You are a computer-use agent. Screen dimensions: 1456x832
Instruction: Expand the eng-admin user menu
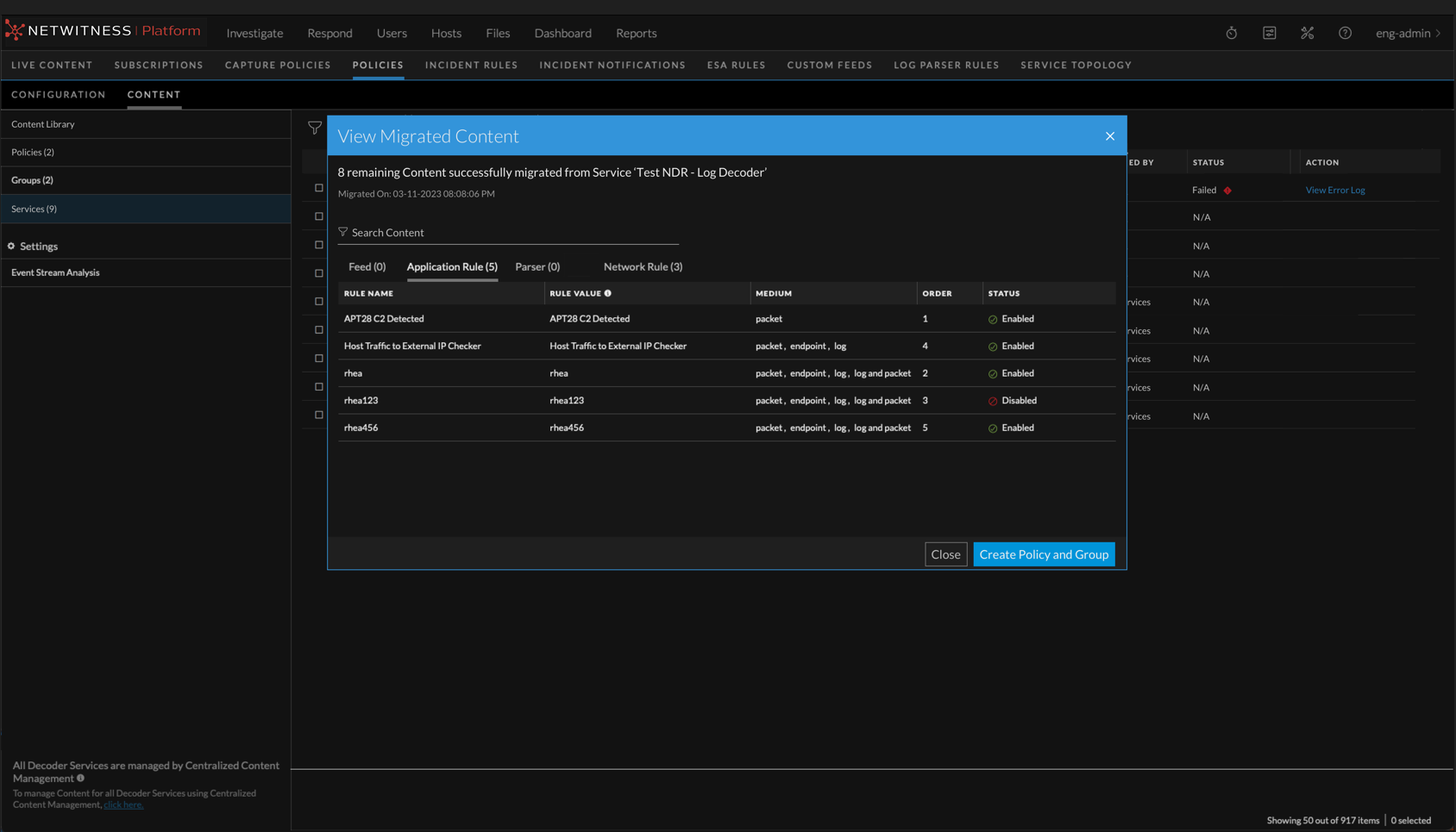pyautogui.click(x=1408, y=33)
